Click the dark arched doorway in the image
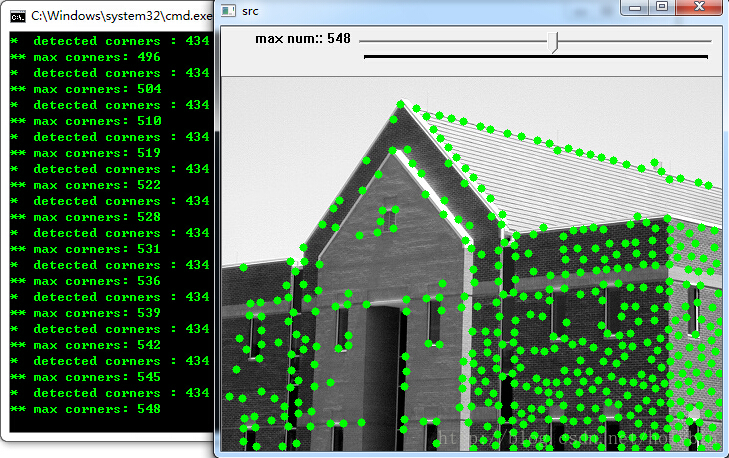Screen dimensions: 729x458 pos(381,370)
